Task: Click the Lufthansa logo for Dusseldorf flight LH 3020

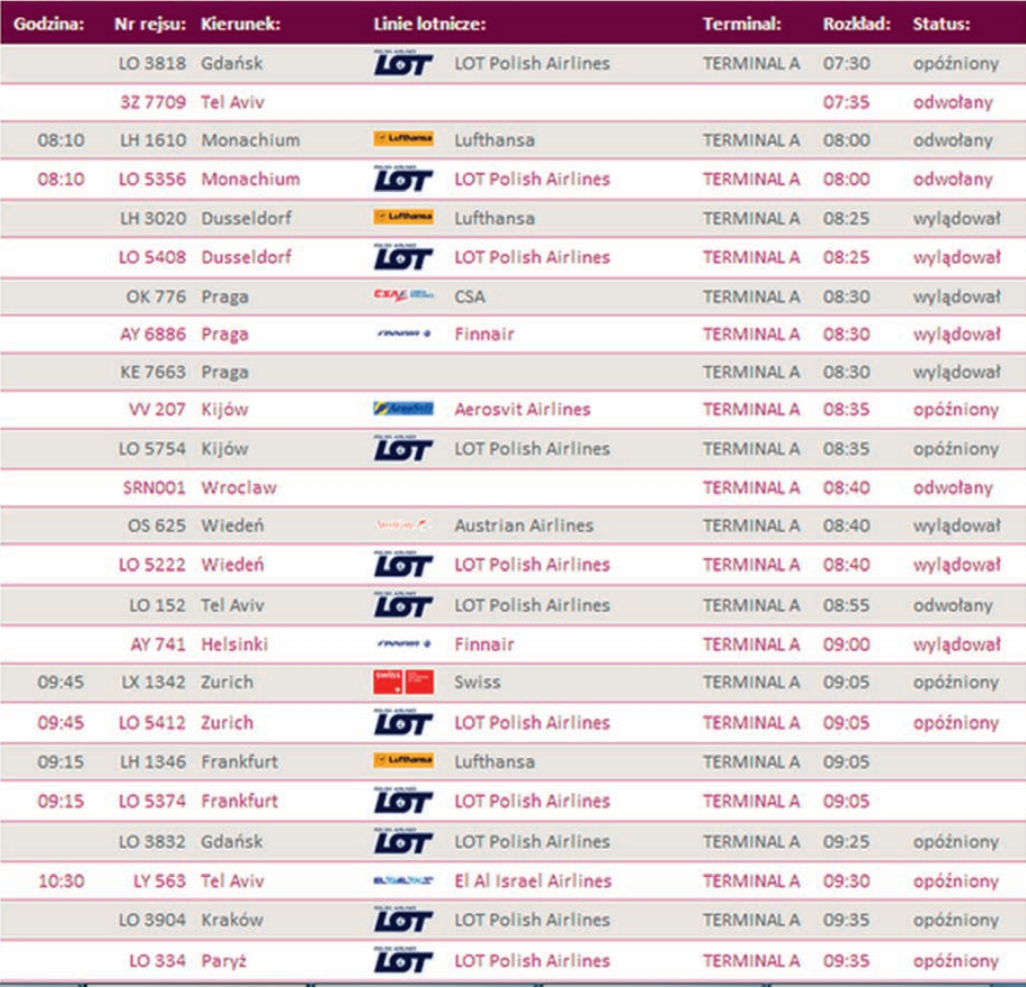Action: point(403,218)
